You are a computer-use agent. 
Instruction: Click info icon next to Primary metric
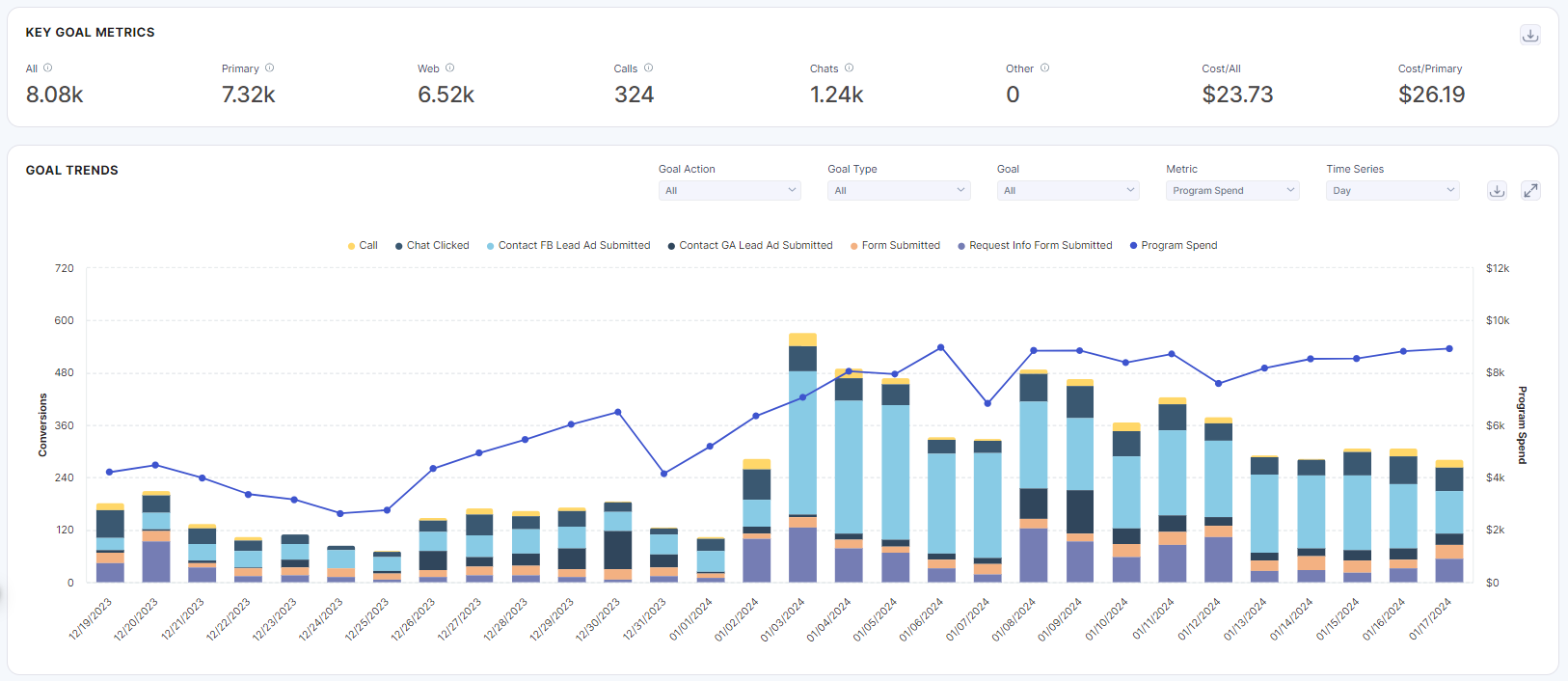270,68
